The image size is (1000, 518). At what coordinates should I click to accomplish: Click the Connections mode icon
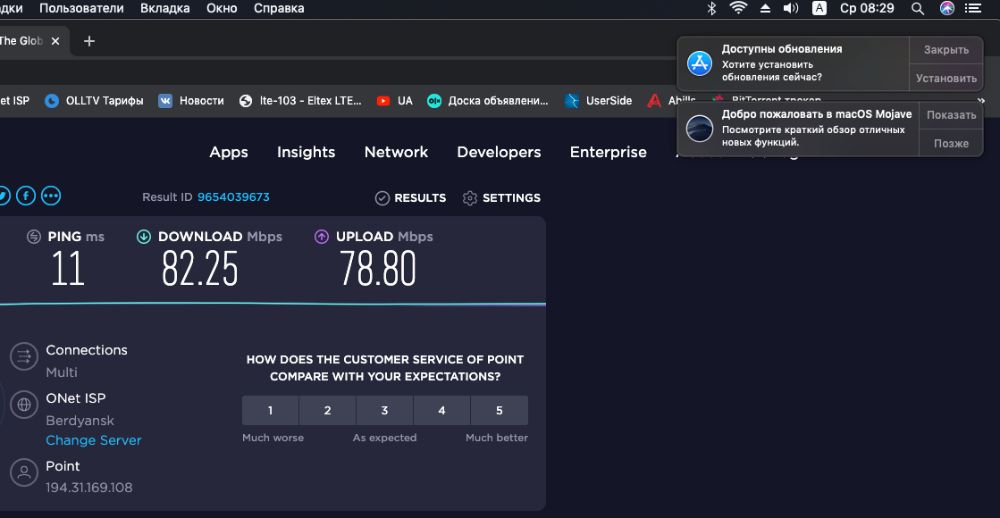[24, 356]
